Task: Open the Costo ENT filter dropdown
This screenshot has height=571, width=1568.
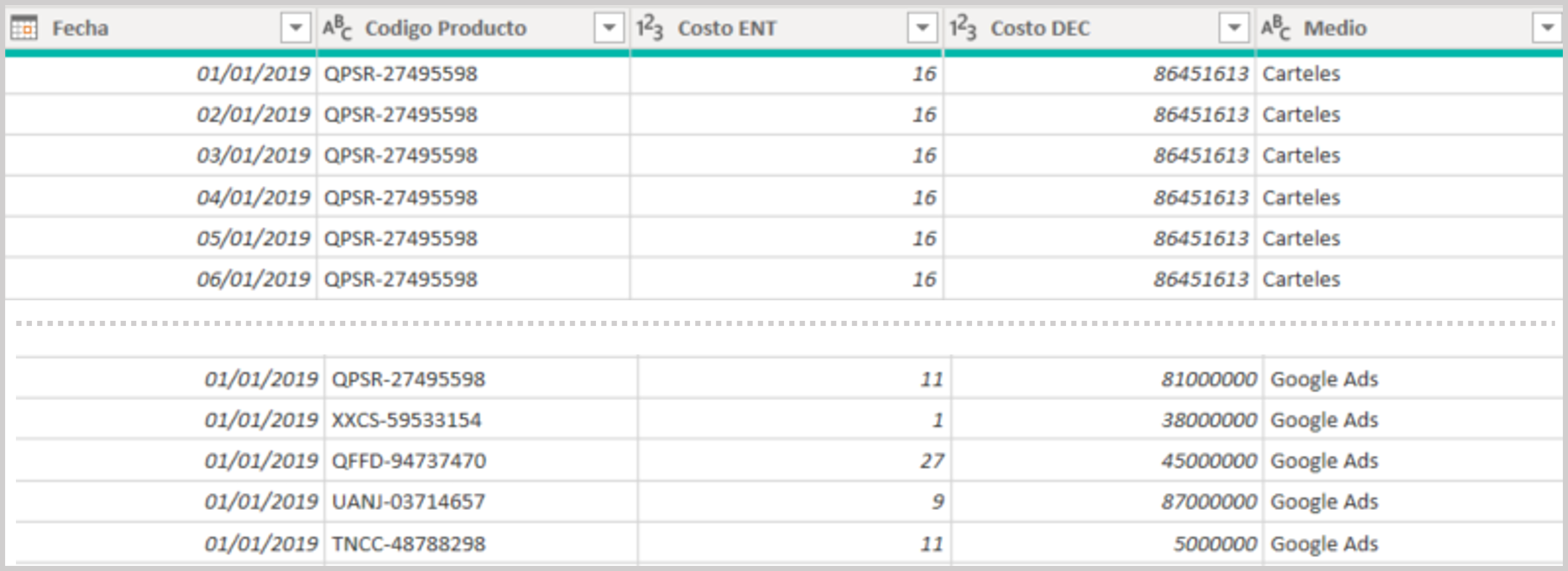Action: 921,28
